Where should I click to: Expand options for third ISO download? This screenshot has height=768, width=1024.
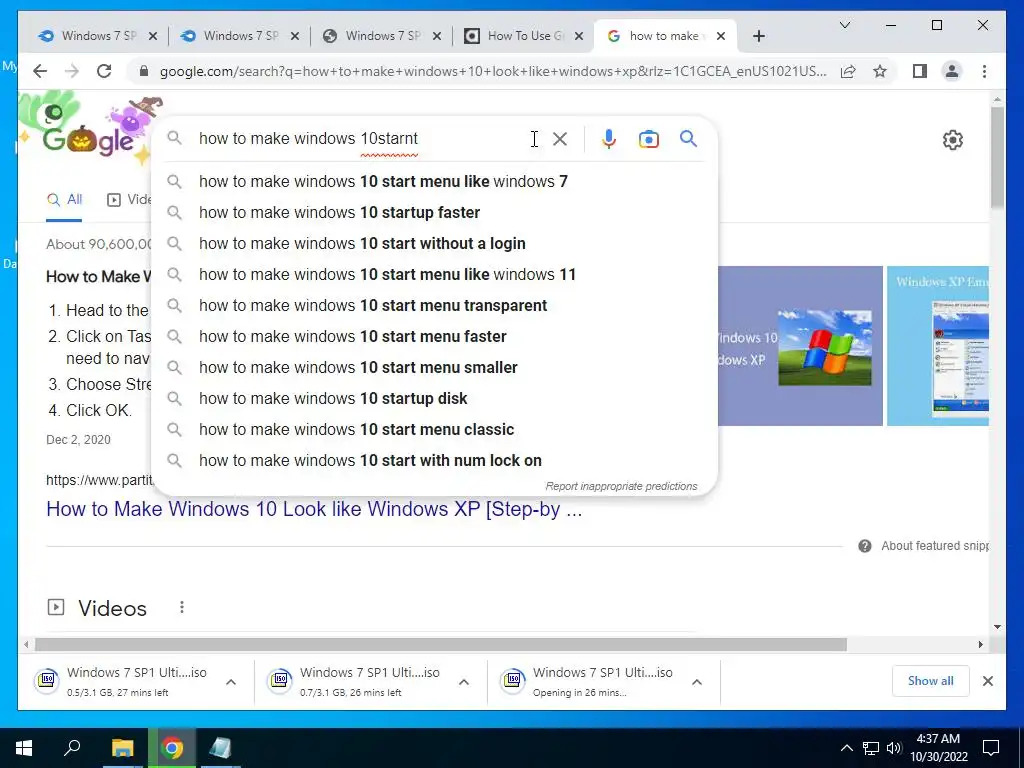697,682
